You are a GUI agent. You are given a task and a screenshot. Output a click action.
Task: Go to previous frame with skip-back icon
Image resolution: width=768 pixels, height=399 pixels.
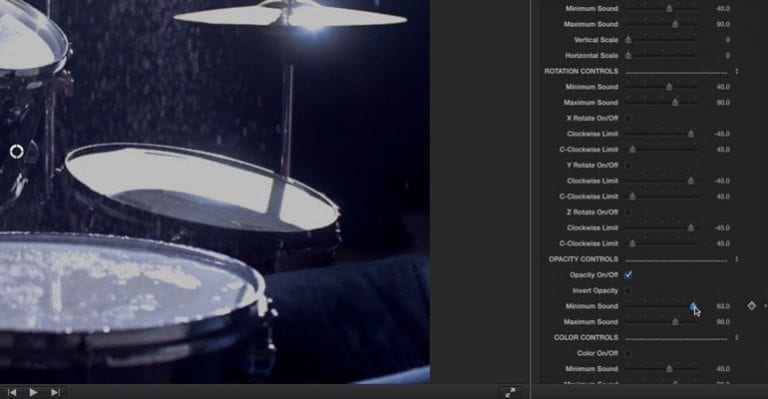click(12, 392)
